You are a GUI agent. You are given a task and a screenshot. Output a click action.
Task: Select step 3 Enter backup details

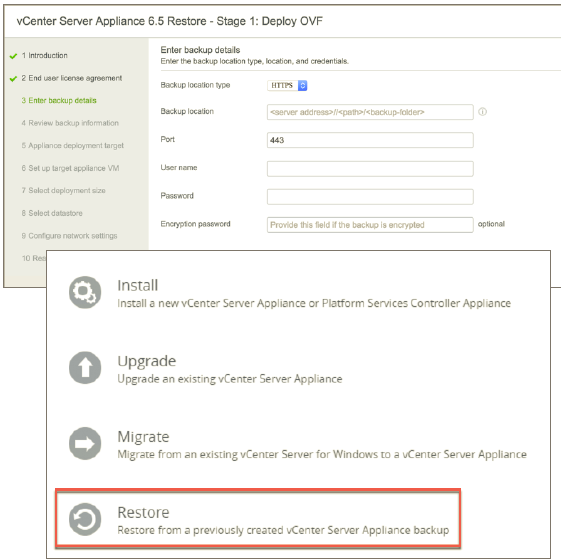[x=59, y=101]
